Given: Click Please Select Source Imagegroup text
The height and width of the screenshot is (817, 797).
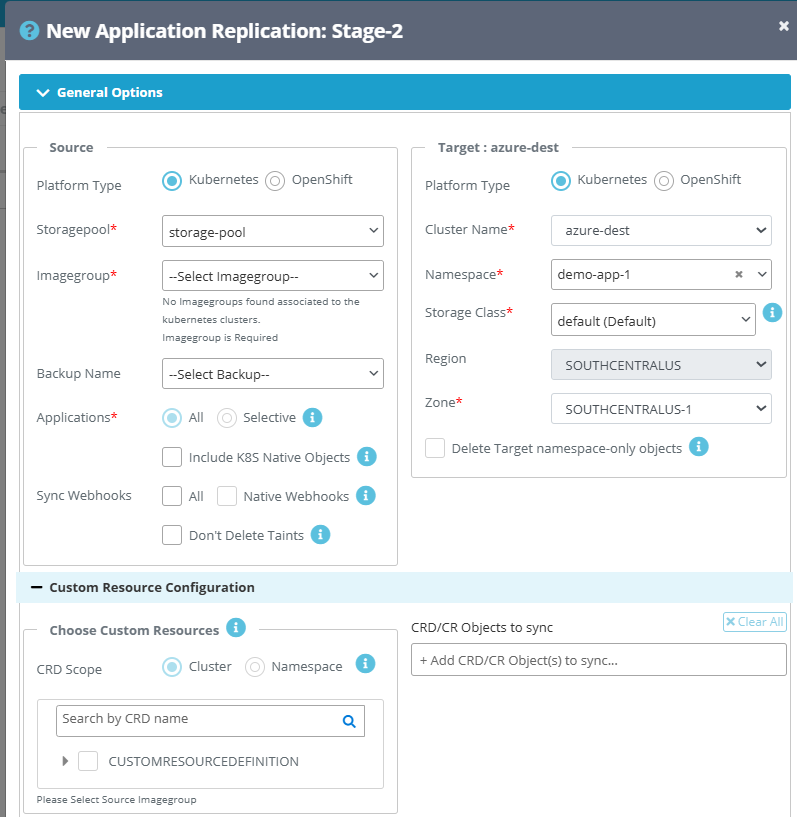Looking at the screenshot, I should pos(117,799).
